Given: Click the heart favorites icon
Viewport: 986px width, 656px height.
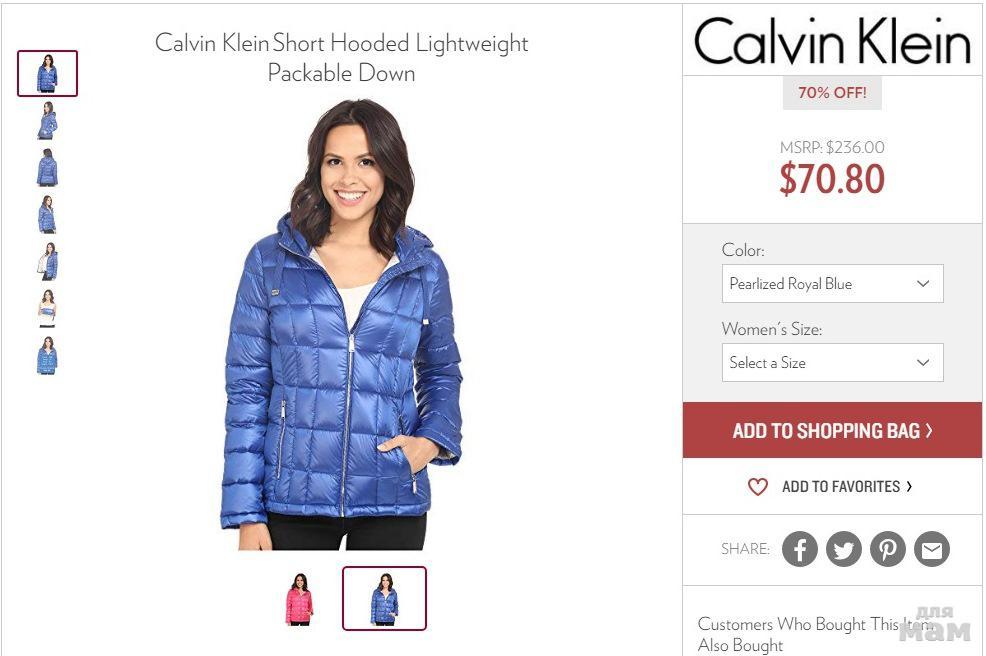Looking at the screenshot, I should 758,487.
